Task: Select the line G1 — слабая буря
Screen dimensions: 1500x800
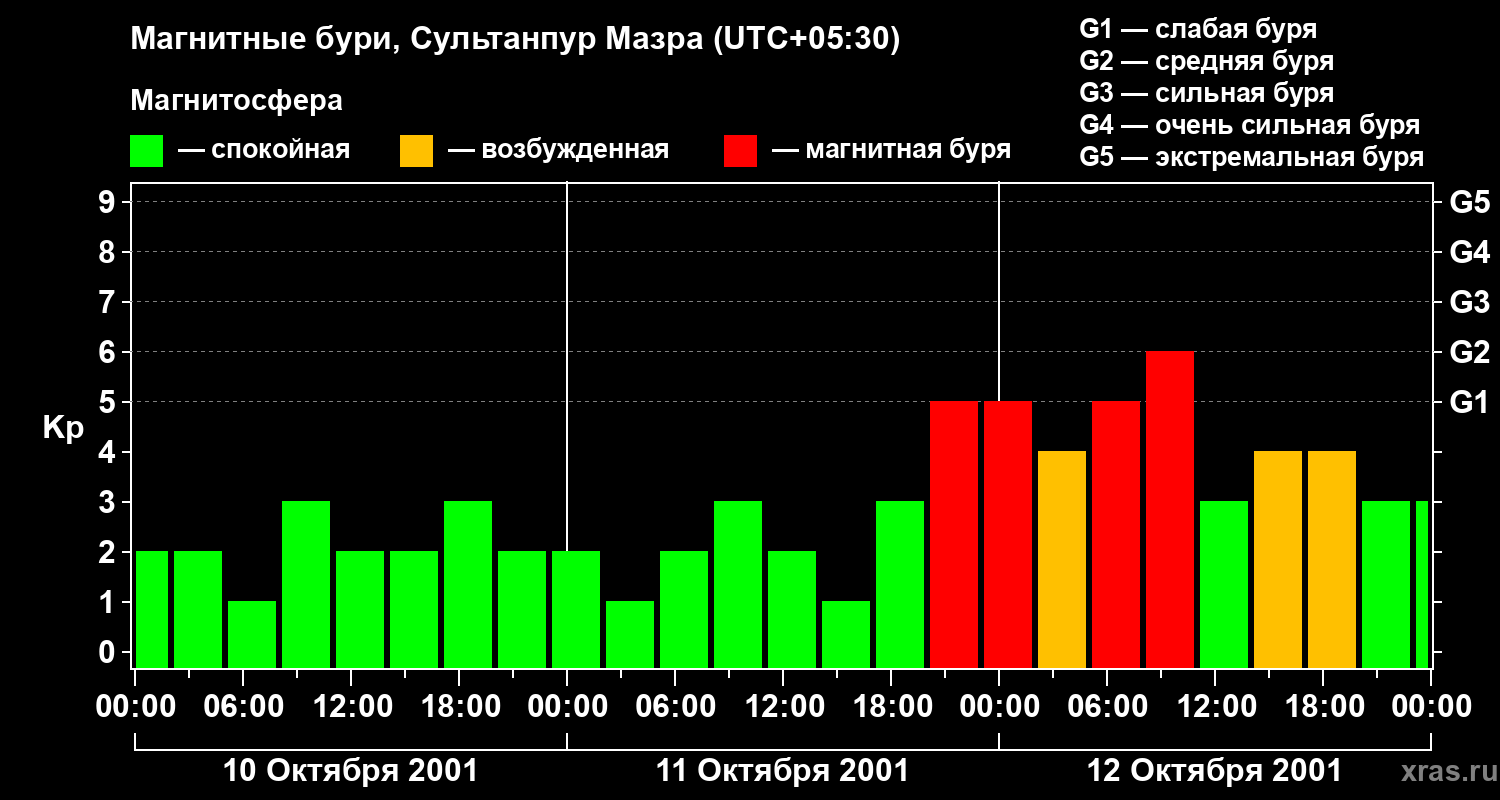Action: pos(1198,29)
